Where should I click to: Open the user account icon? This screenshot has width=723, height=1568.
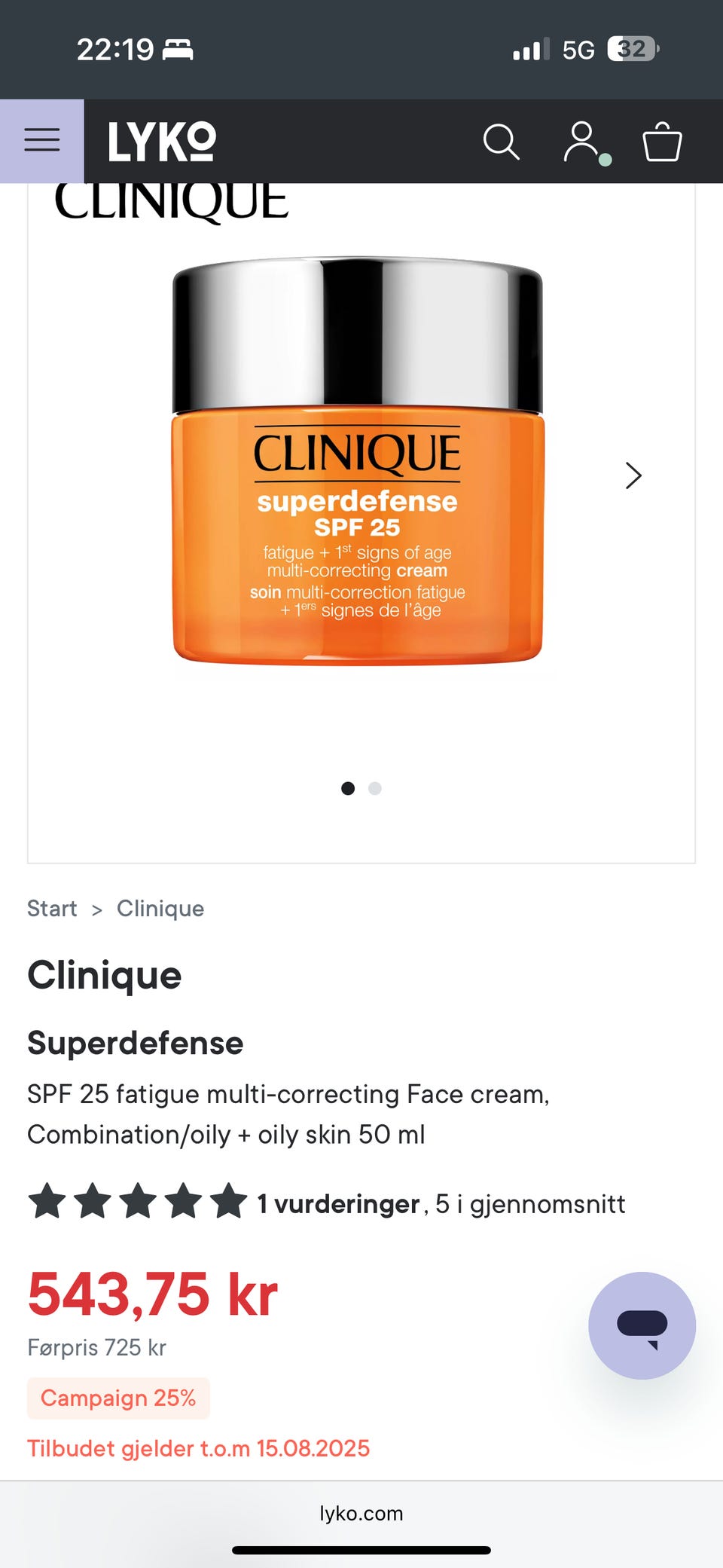pyautogui.click(x=582, y=142)
